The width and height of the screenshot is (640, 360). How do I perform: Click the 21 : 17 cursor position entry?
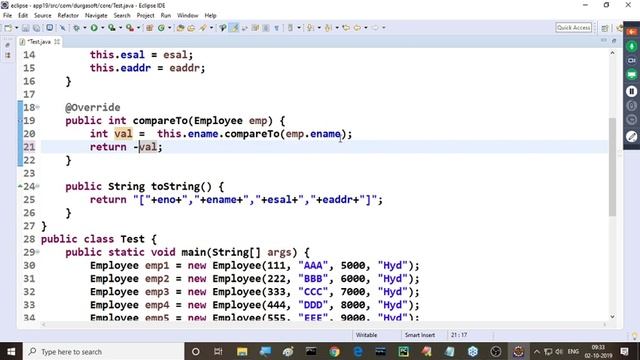[459, 335]
